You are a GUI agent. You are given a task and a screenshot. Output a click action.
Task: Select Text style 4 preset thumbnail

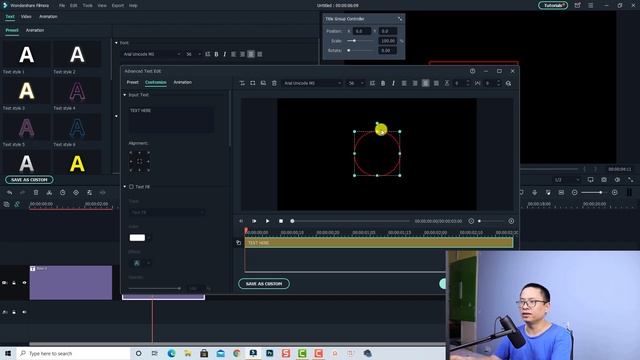tap(77, 91)
